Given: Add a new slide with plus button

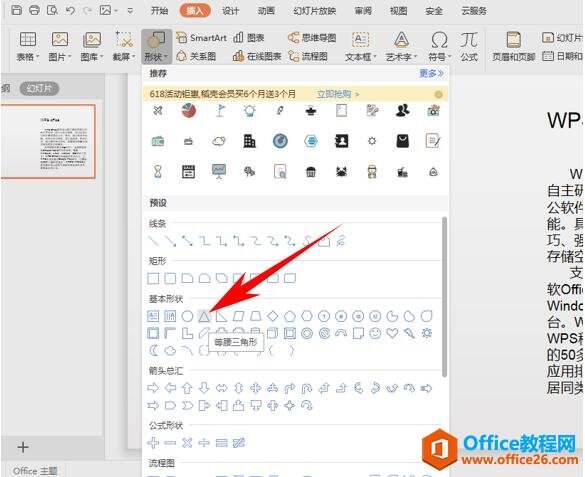Looking at the screenshot, I should point(23,447).
